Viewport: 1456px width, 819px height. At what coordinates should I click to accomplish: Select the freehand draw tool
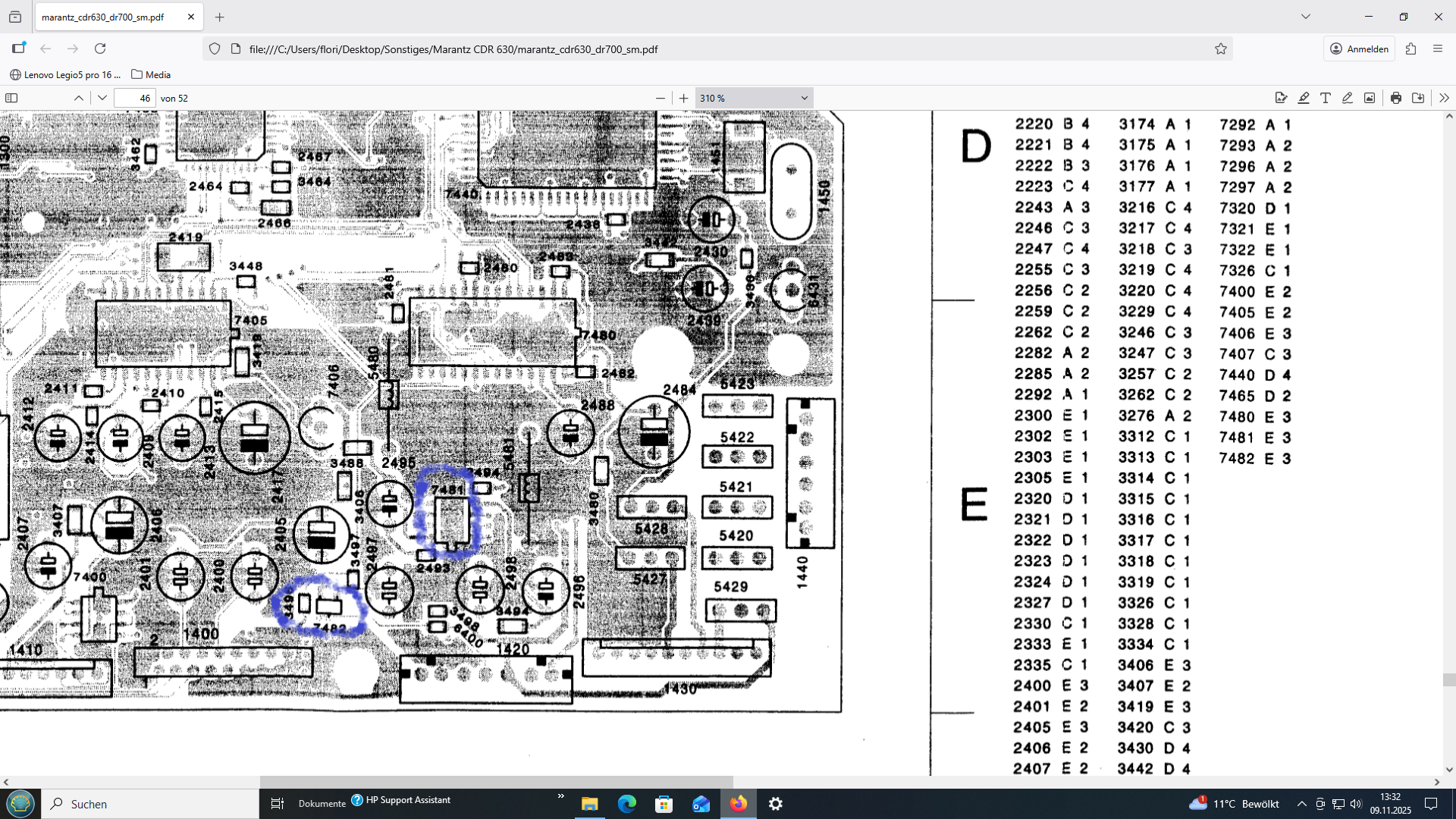(1348, 98)
